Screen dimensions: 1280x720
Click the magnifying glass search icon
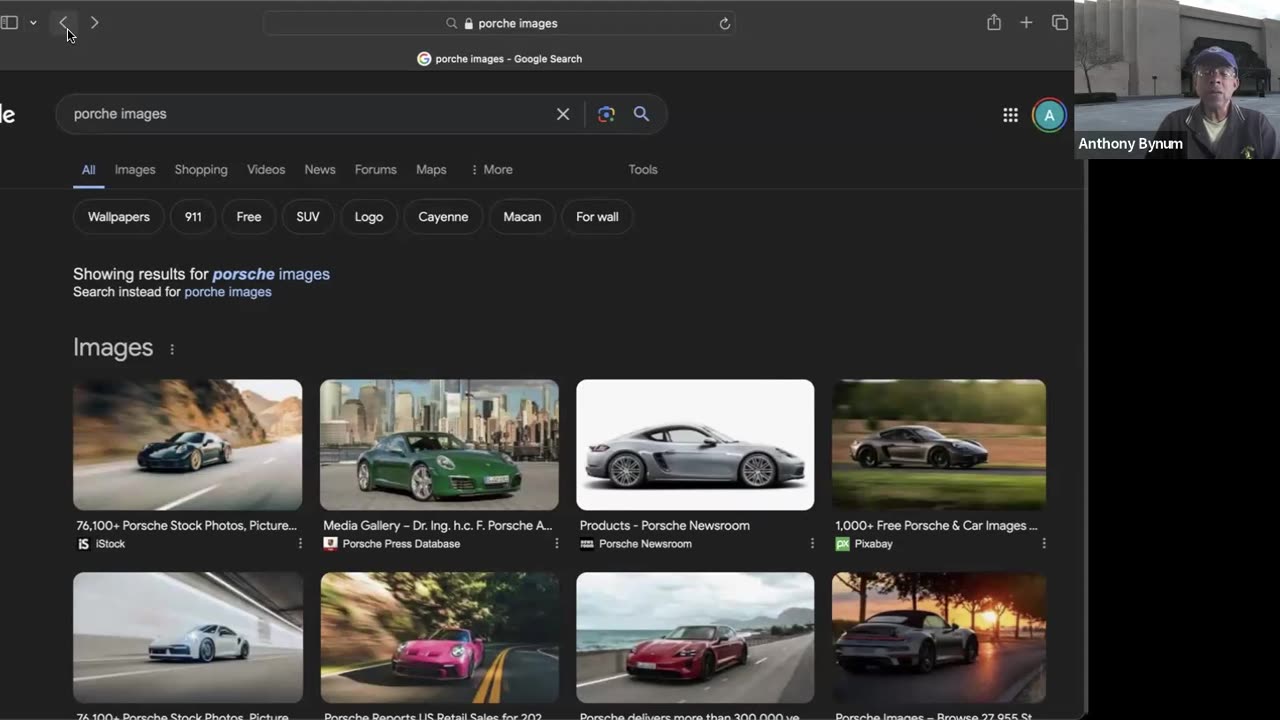tap(641, 114)
